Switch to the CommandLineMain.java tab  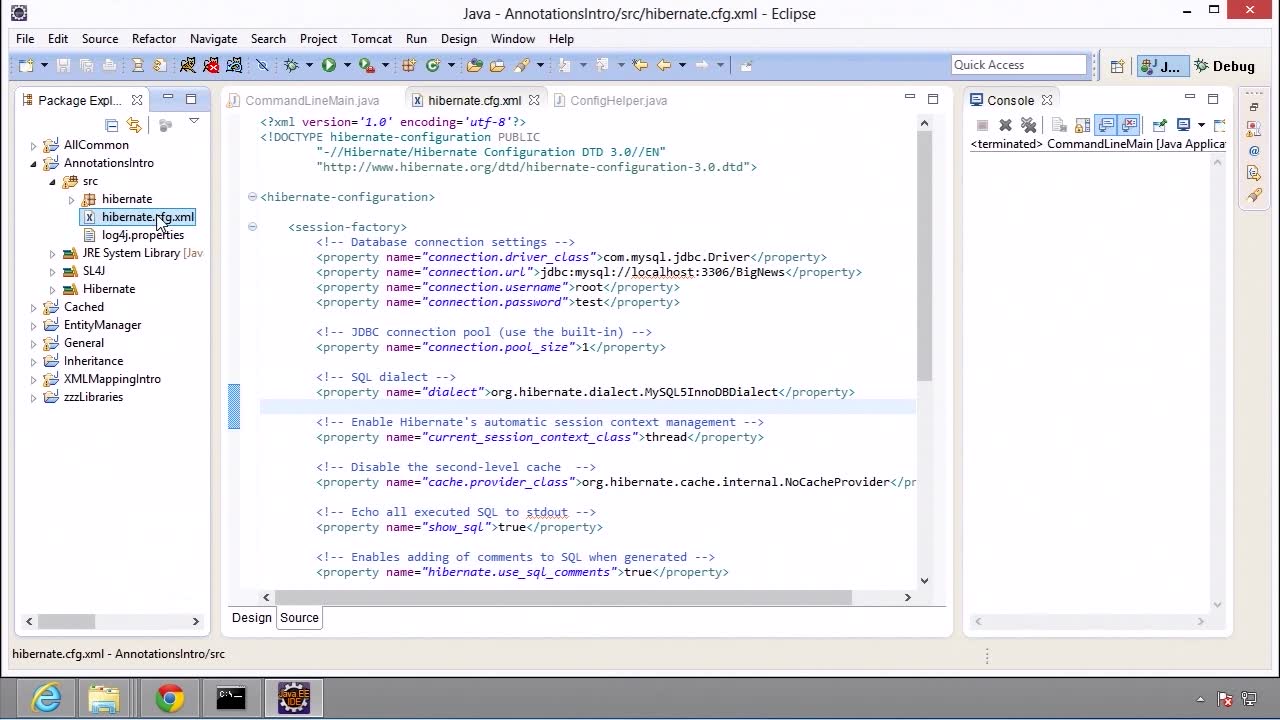pos(302,100)
